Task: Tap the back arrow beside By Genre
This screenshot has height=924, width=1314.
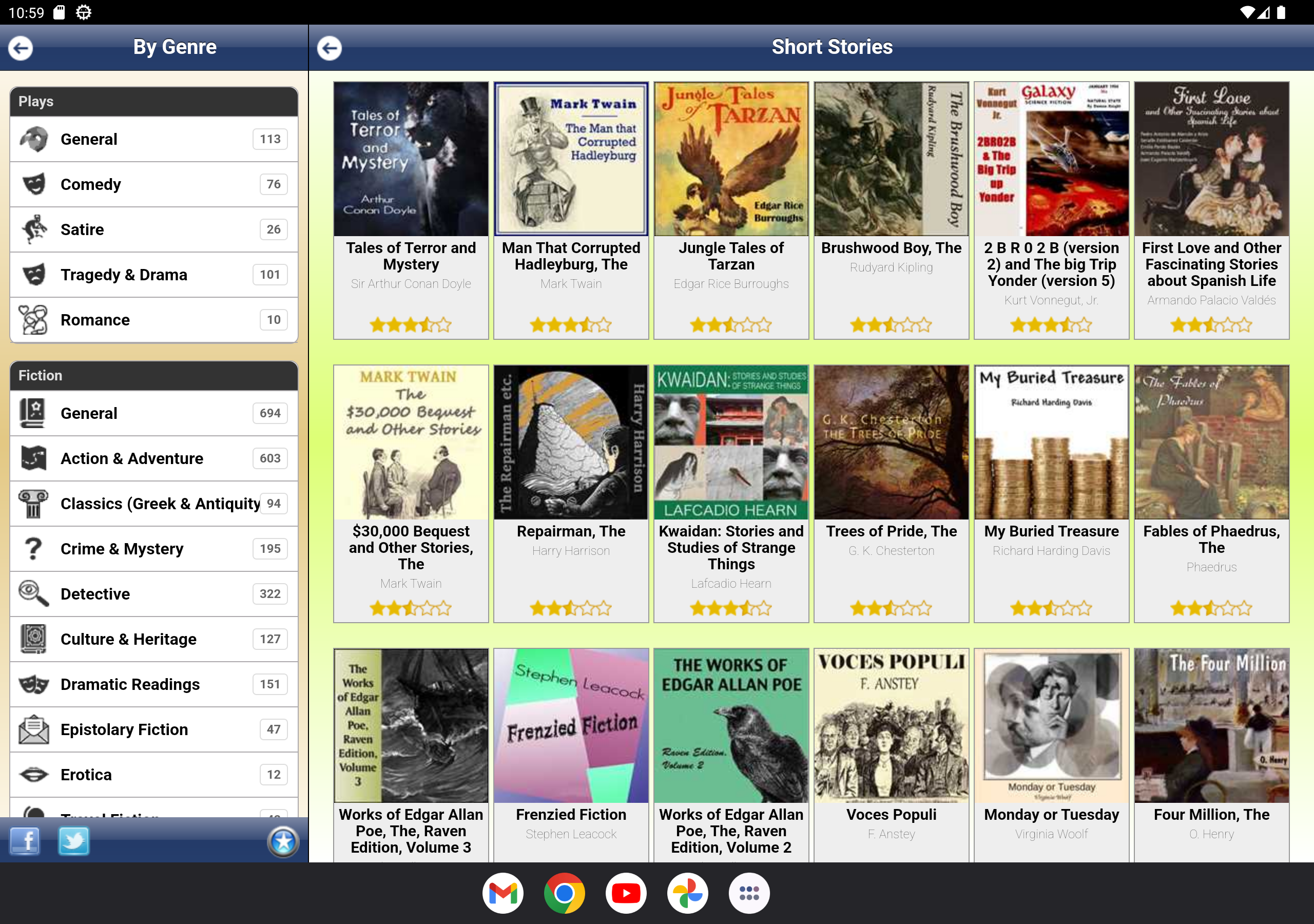Action: coord(21,48)
